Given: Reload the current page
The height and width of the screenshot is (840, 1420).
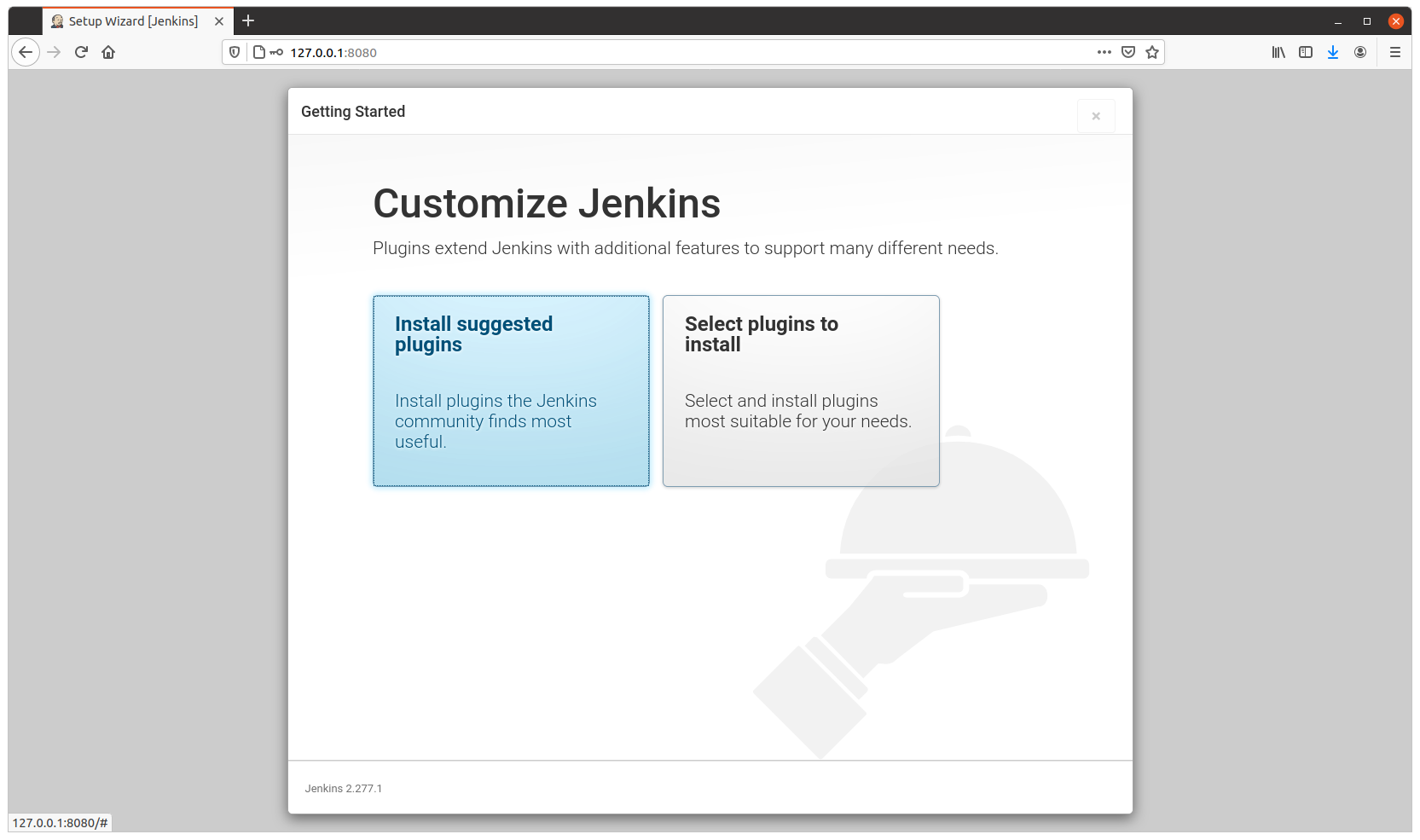Looking at the screenshot, I should click(x=81, y=52).
